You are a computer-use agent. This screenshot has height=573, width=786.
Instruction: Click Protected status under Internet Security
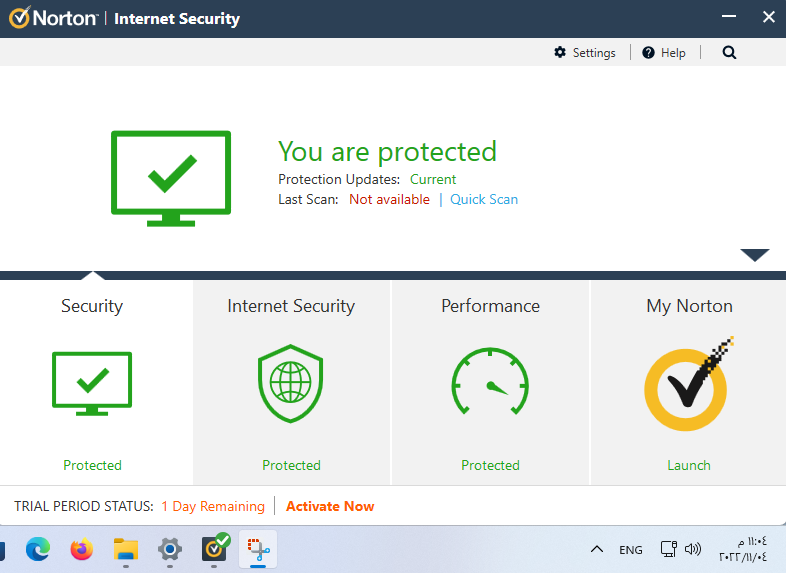tap(291, 465)
